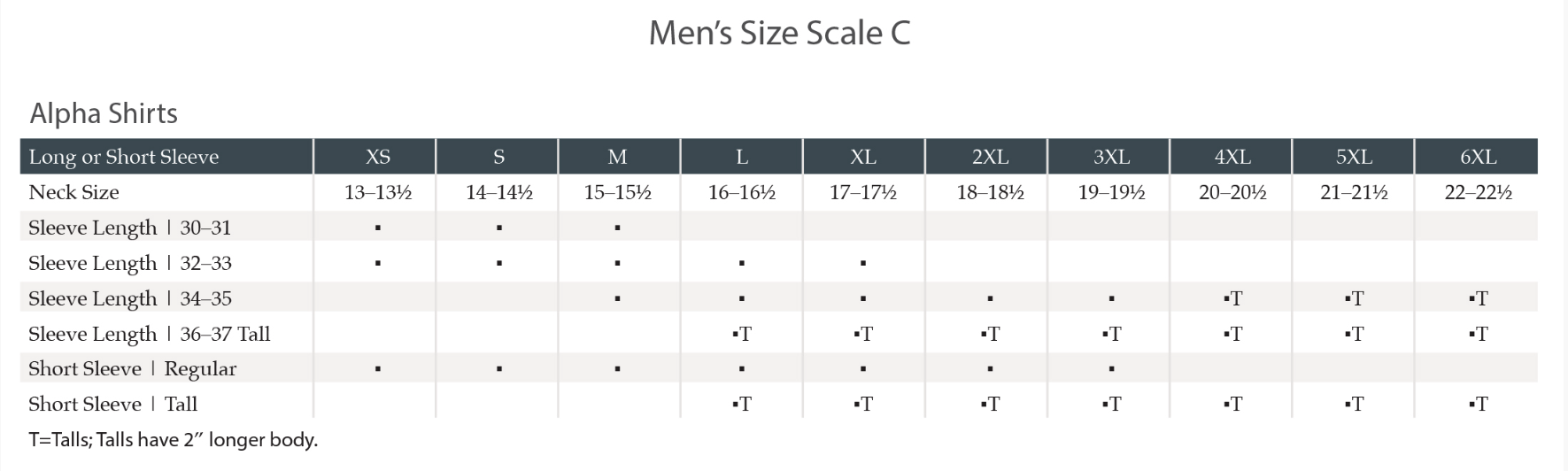Click the S marker in Sleeve Length 30–31 row
This screenshot has width=1568, height=471.
pos(499,228)
